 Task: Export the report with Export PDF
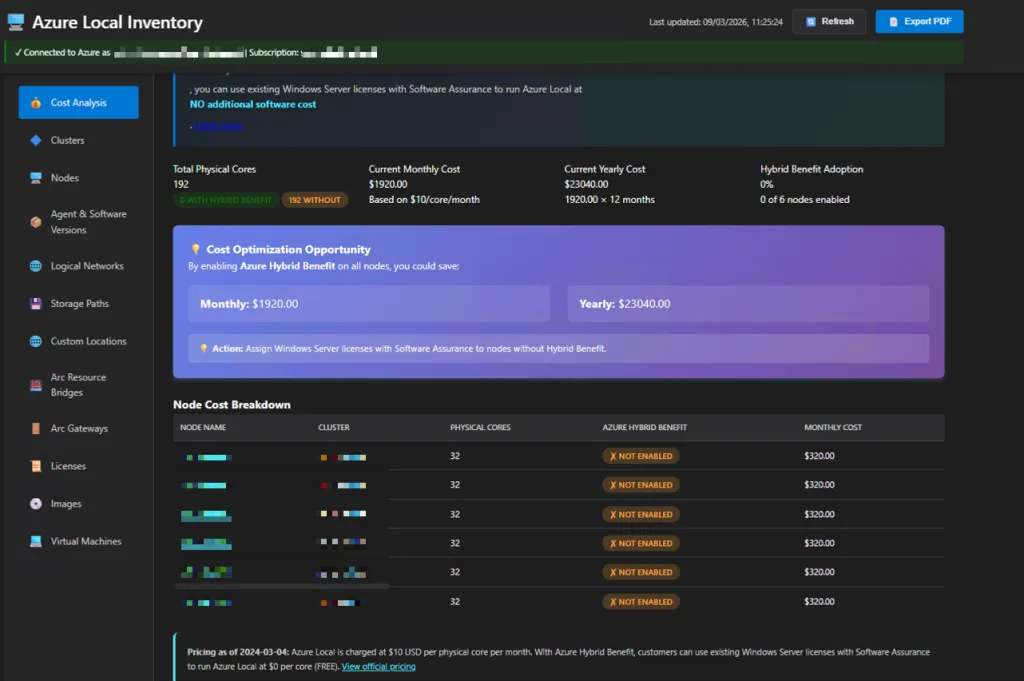(919, 21)
